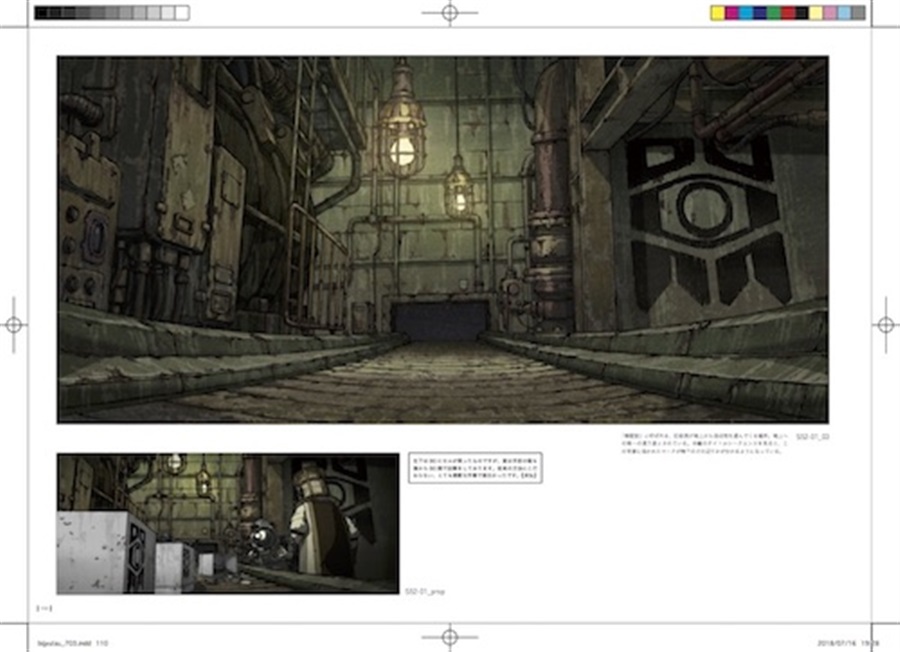Pick the dark blue swatch in color bar
900x652 pixels.
click(760, 13)
